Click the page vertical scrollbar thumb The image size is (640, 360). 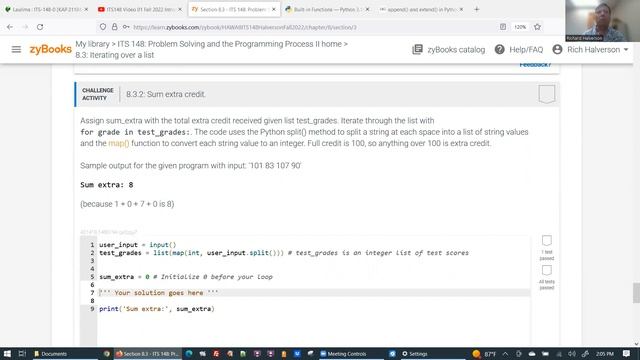tap(636, 293)
